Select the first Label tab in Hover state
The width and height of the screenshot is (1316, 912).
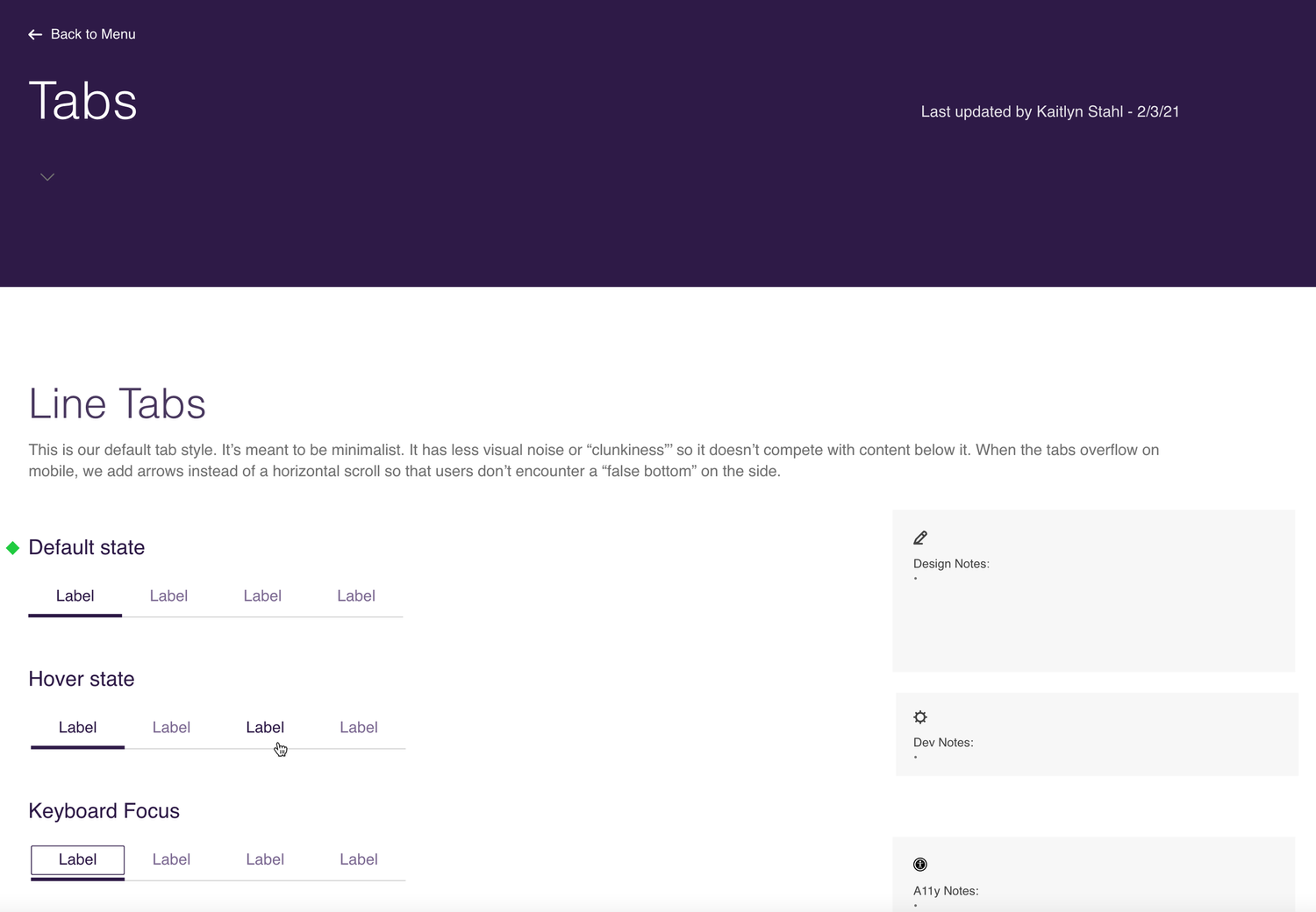(x=77, y=728)
